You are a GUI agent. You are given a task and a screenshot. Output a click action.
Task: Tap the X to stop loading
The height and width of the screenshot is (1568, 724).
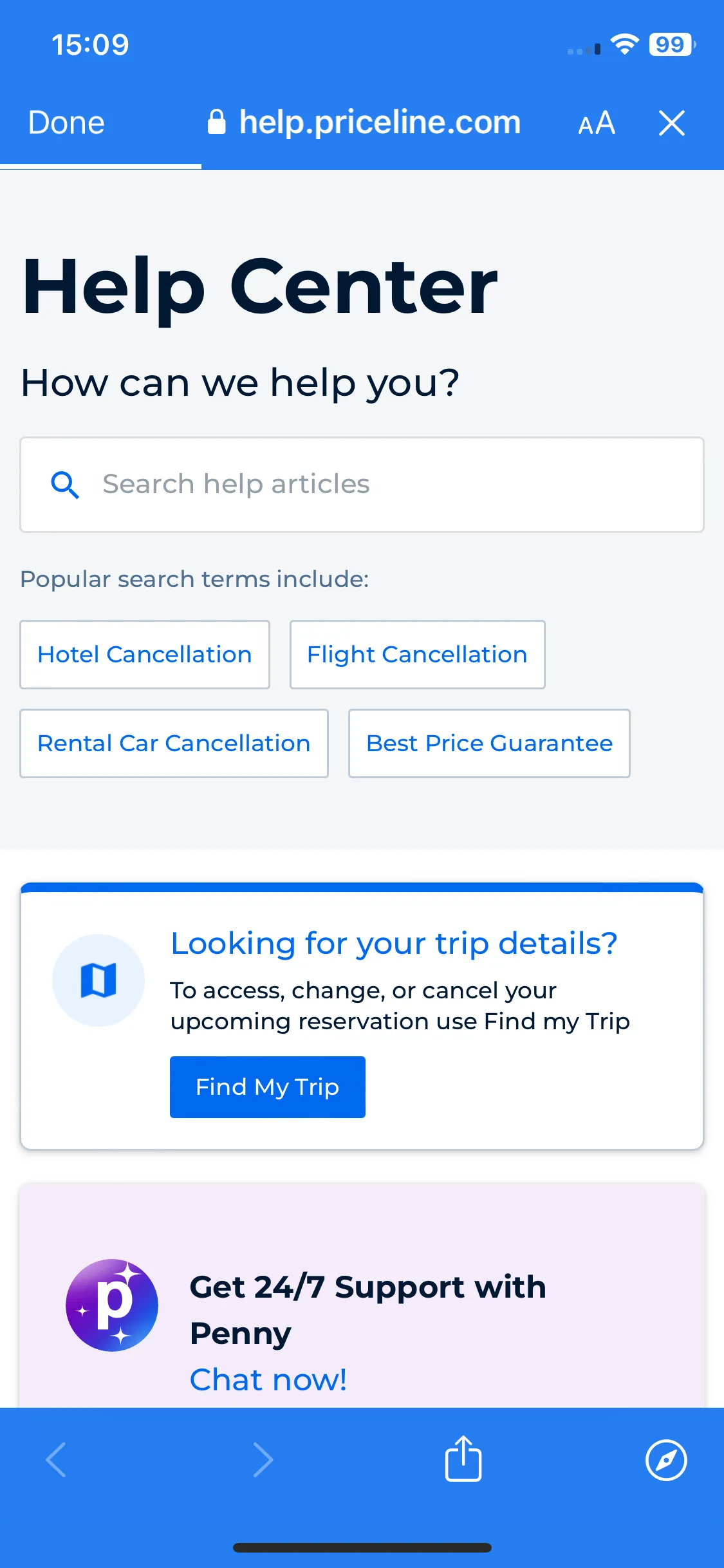pos(671,123)
